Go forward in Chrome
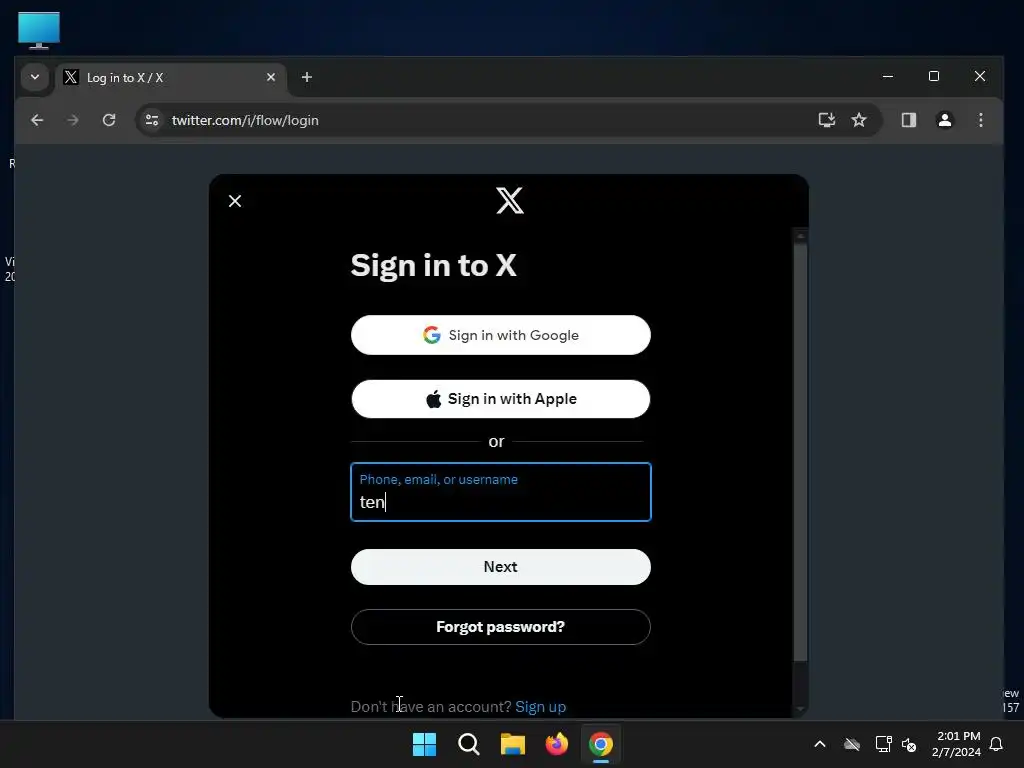1024x768 pixels. pyautogui.click(x=73, y=120)
